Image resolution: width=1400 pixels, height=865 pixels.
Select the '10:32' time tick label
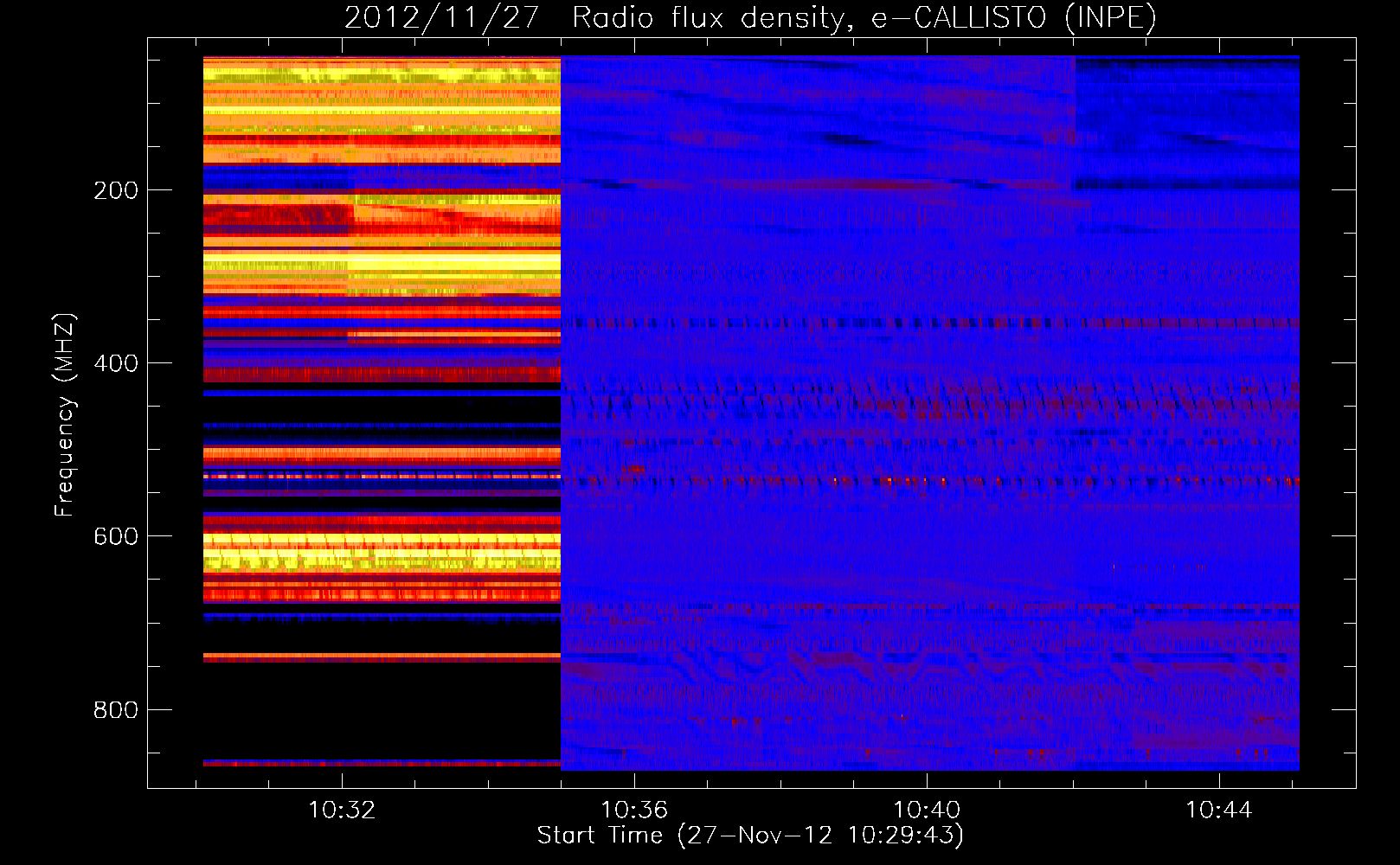point(342,811)
